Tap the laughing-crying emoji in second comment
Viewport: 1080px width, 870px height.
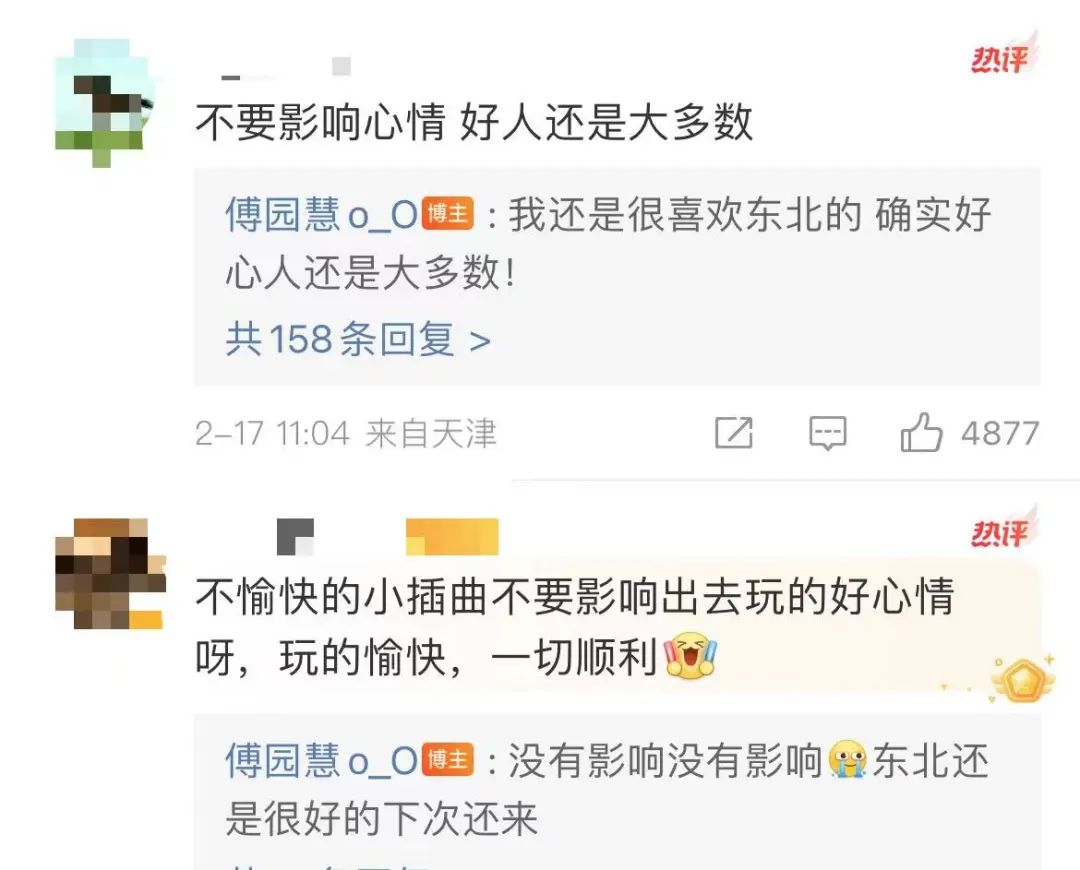(689, 656)
